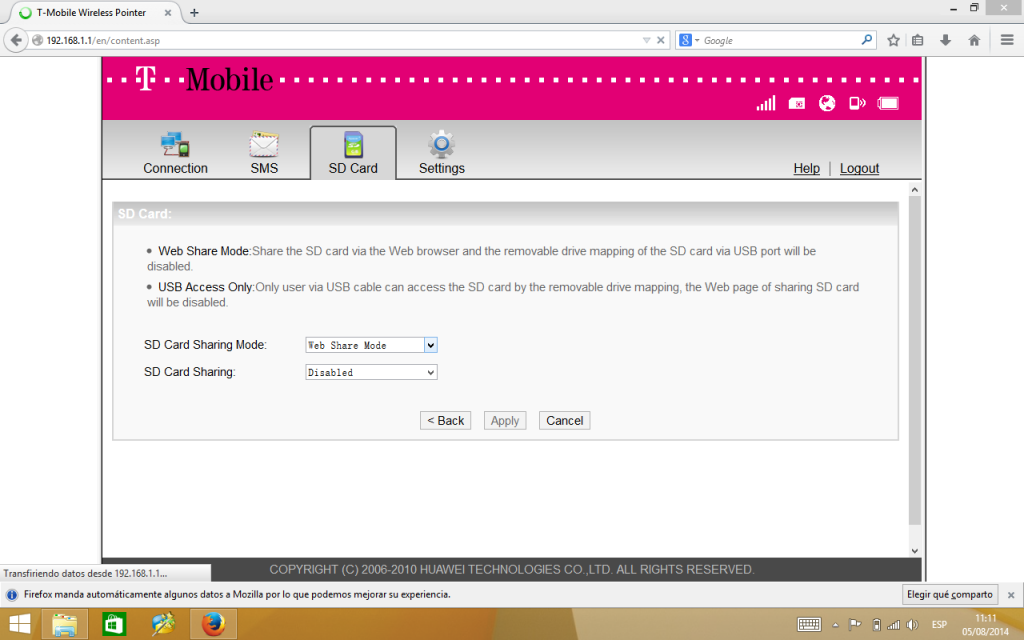Click the battery level icon

coord(888,103)
